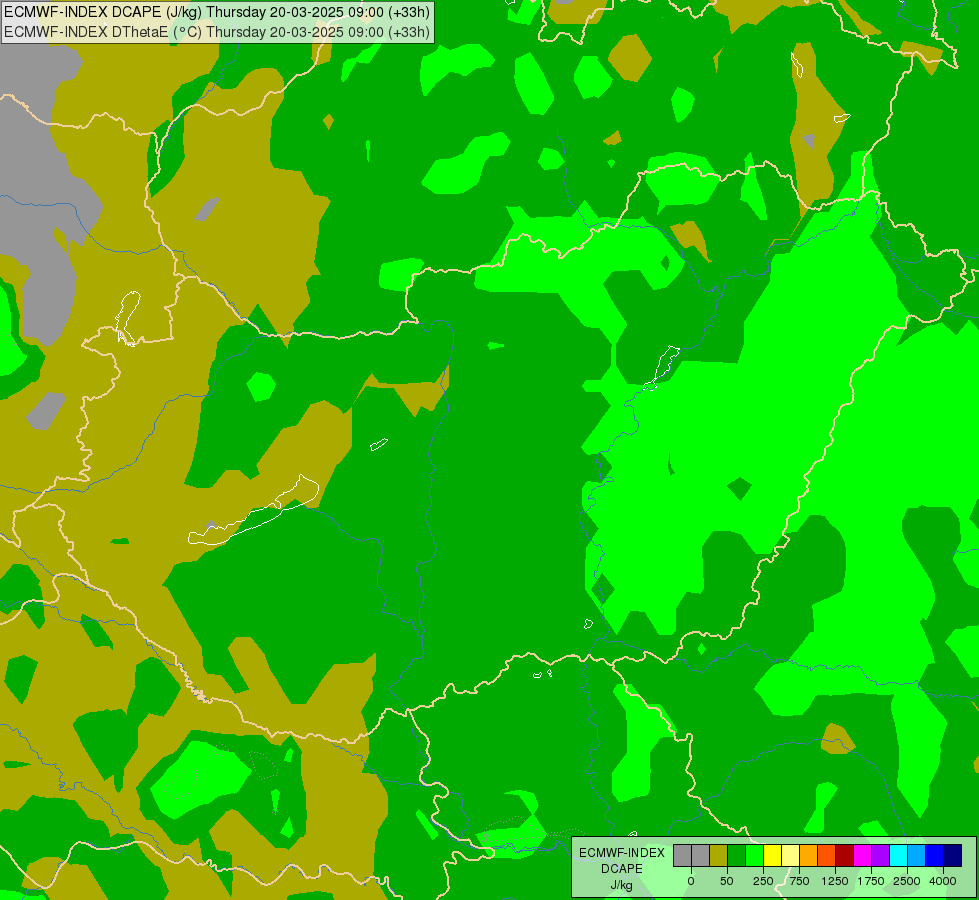The image size is (979, 900).
Task: Click the legend tick value 250
Action: click(763, 881)
